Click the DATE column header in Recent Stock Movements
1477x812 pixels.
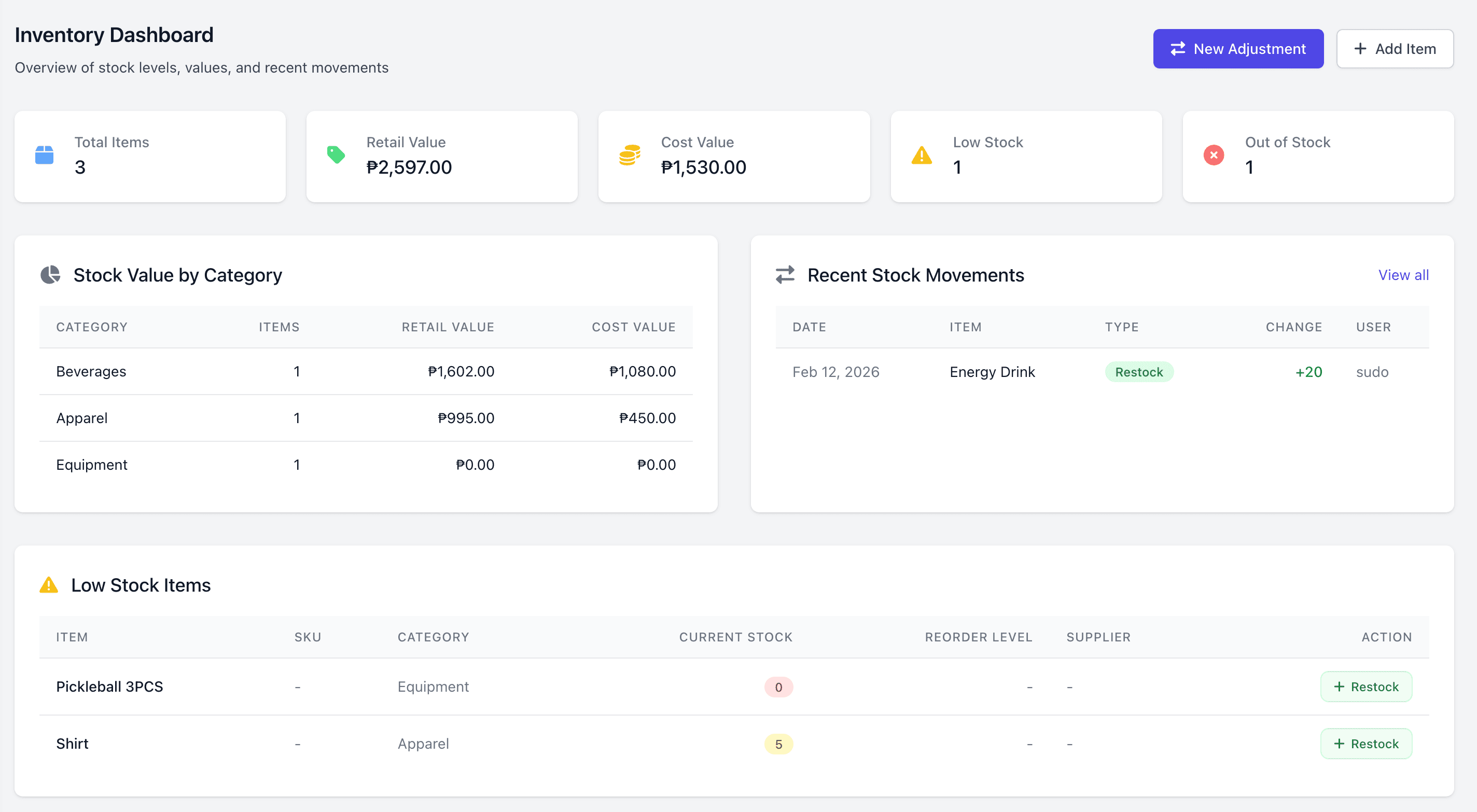tap(809, 327)
